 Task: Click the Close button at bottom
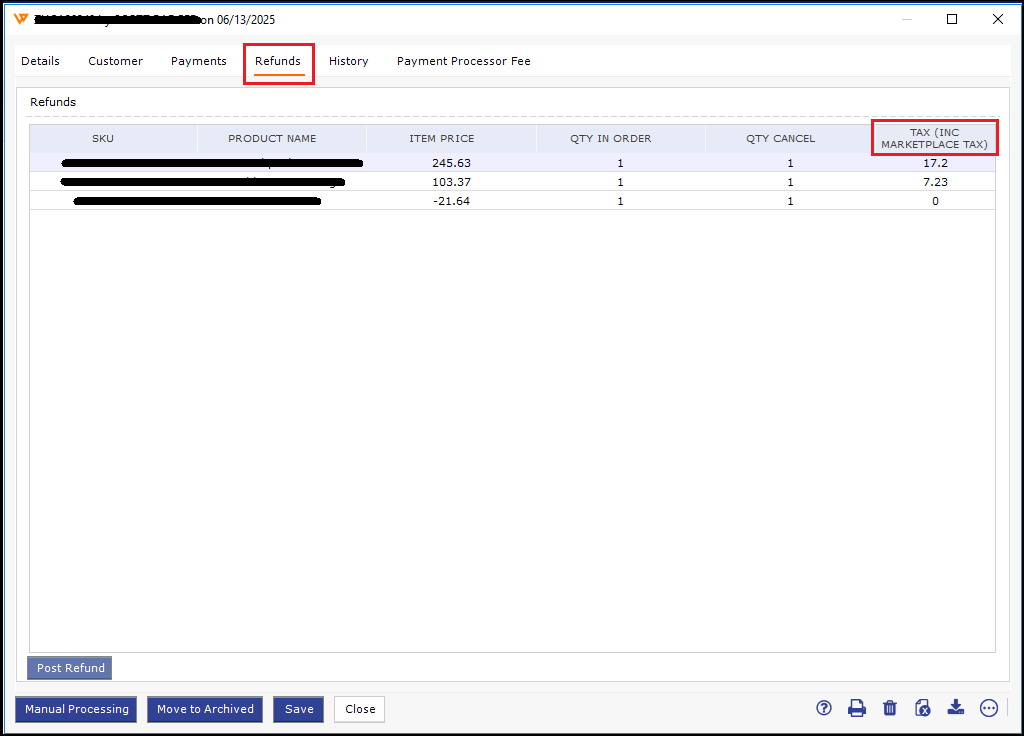(360, 709)
